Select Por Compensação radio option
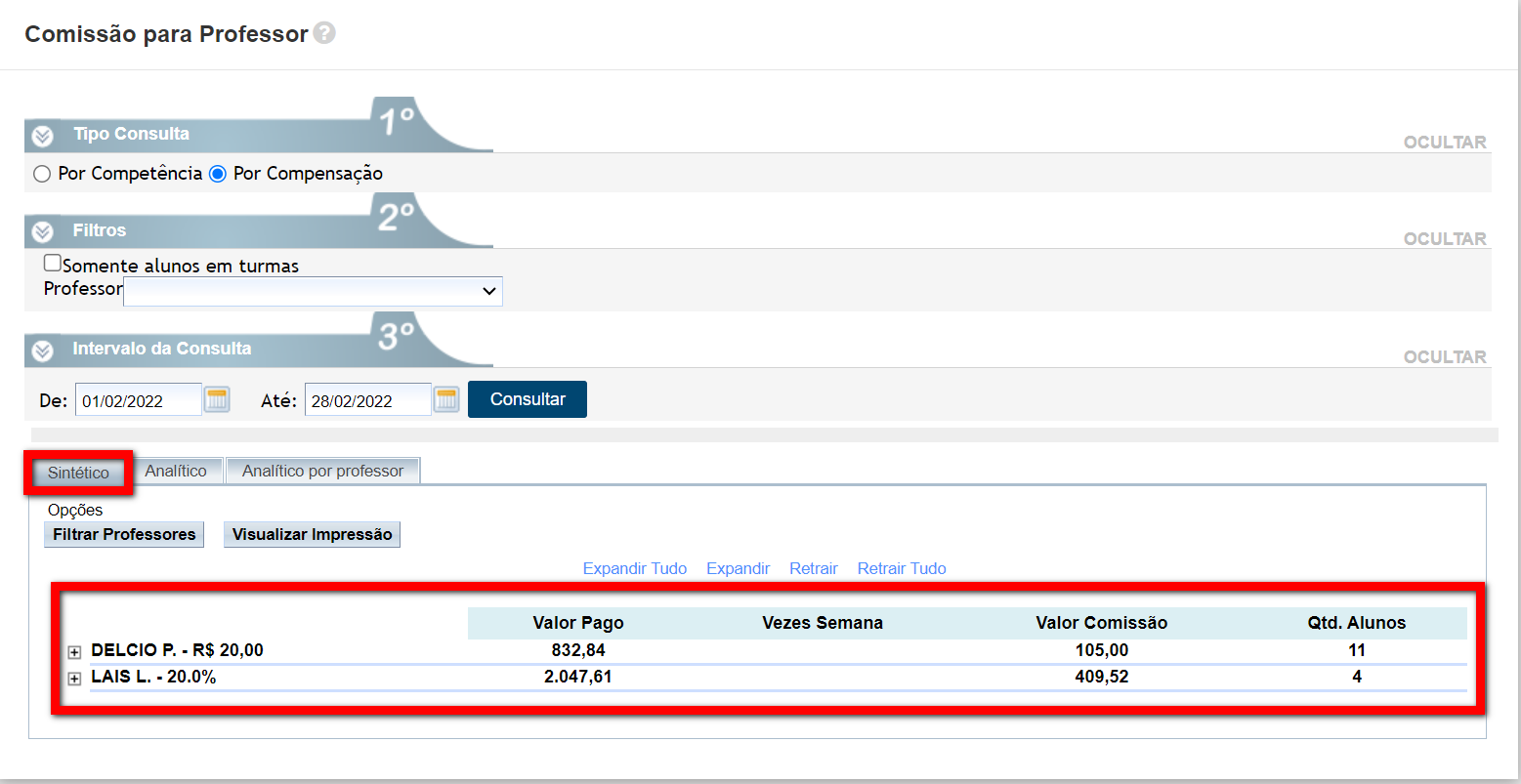Screen dimensions: 1521x784 [x=218, y=174]
